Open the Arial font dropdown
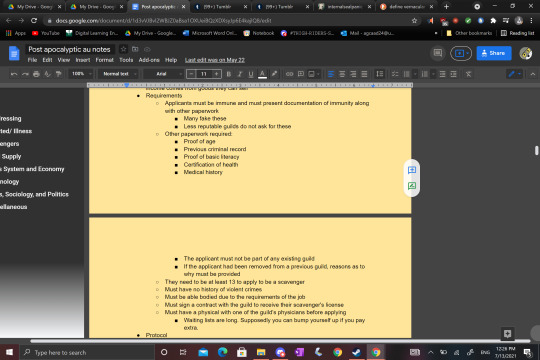 tap(164, 74)
